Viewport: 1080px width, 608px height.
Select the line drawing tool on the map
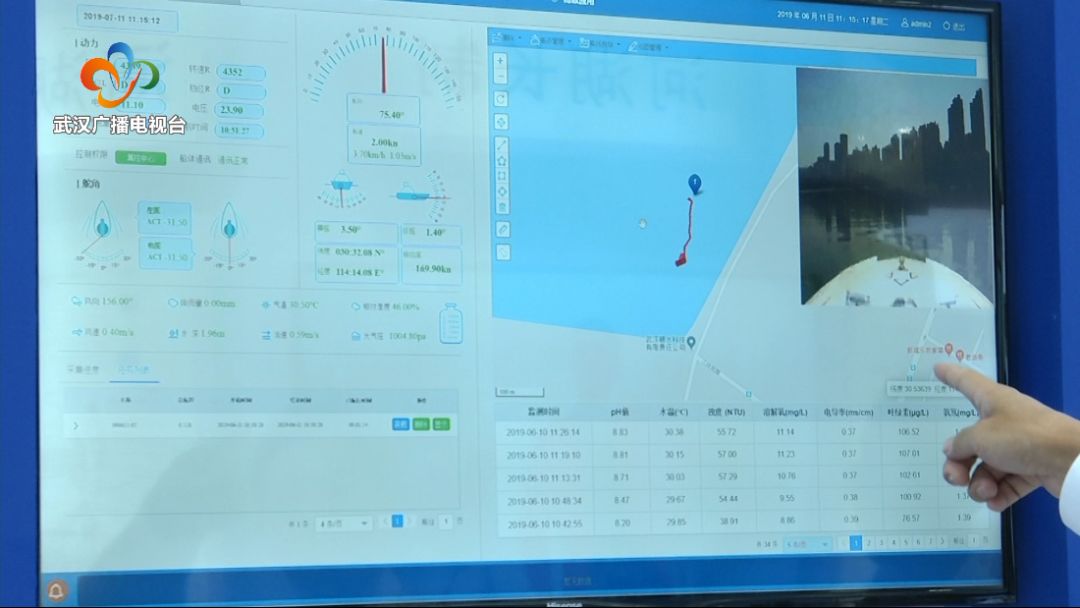[502, 145]
